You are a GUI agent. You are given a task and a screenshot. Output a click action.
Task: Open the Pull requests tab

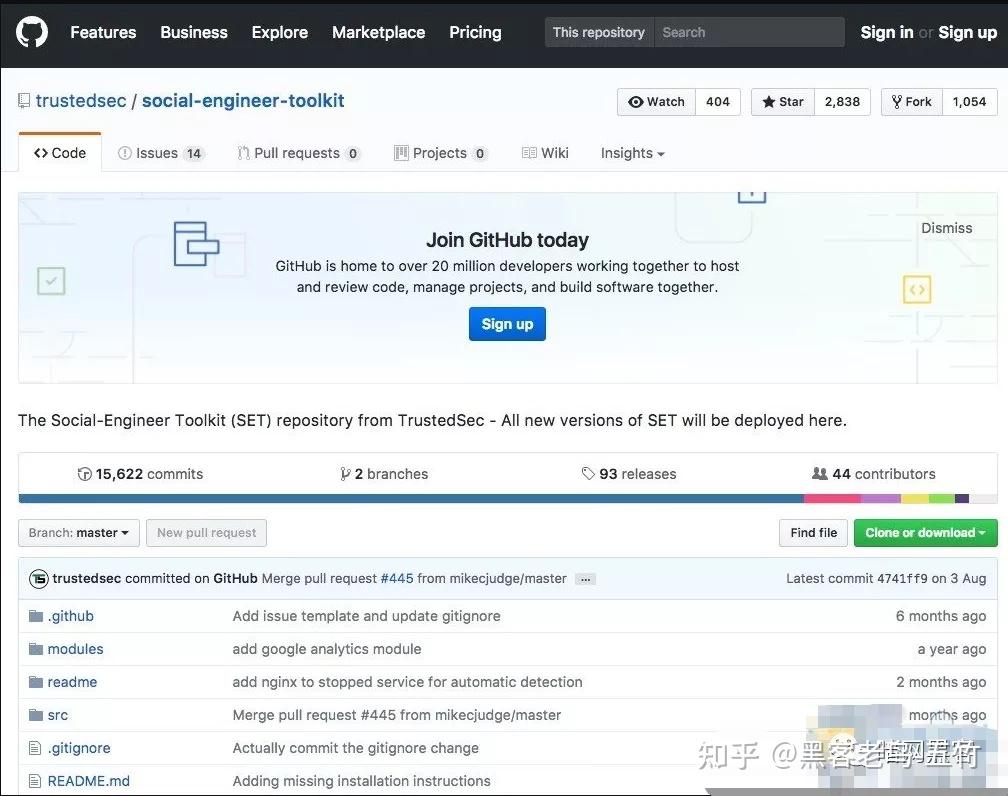(x=299, y=153)
